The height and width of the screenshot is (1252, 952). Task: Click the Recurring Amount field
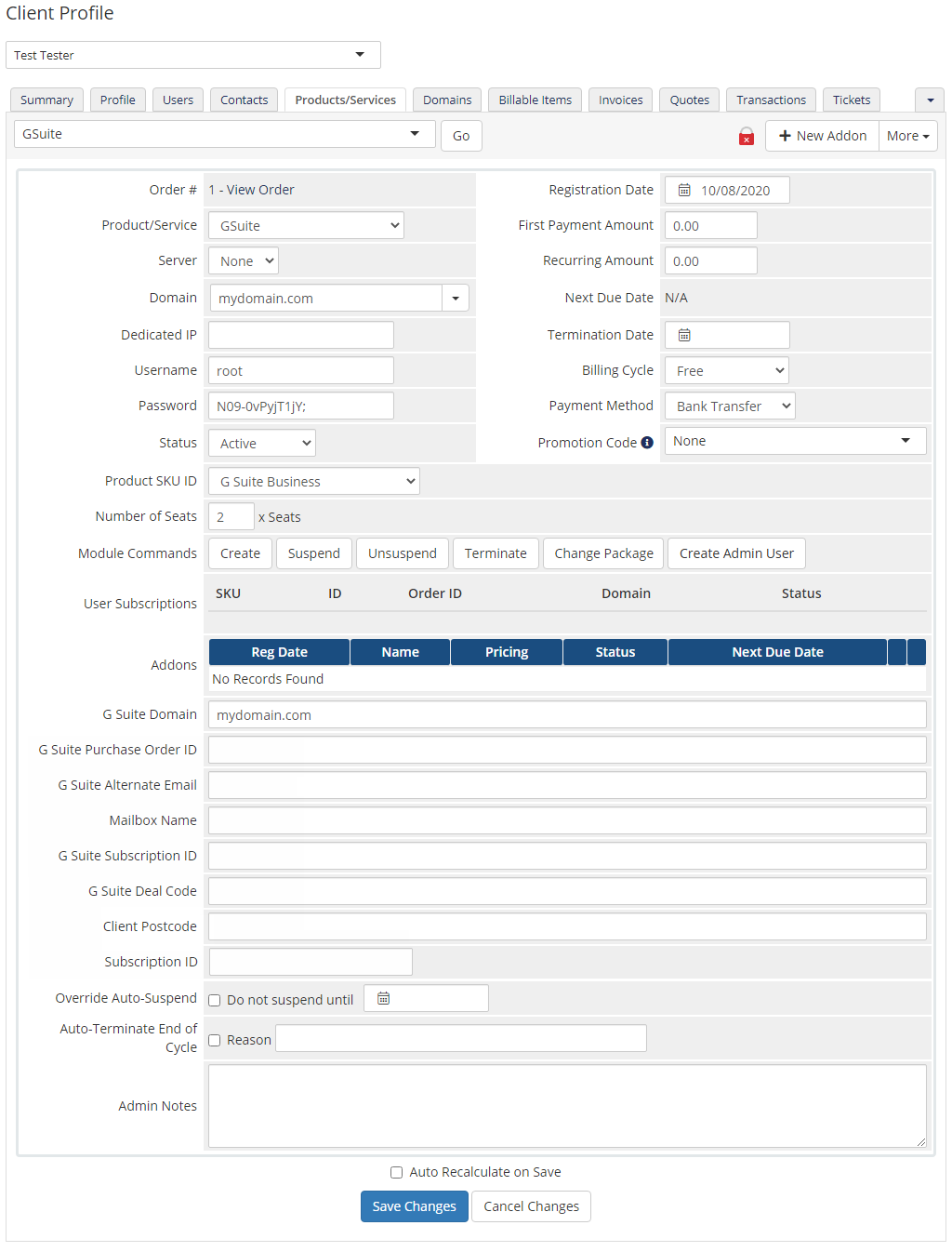(711, 260)
